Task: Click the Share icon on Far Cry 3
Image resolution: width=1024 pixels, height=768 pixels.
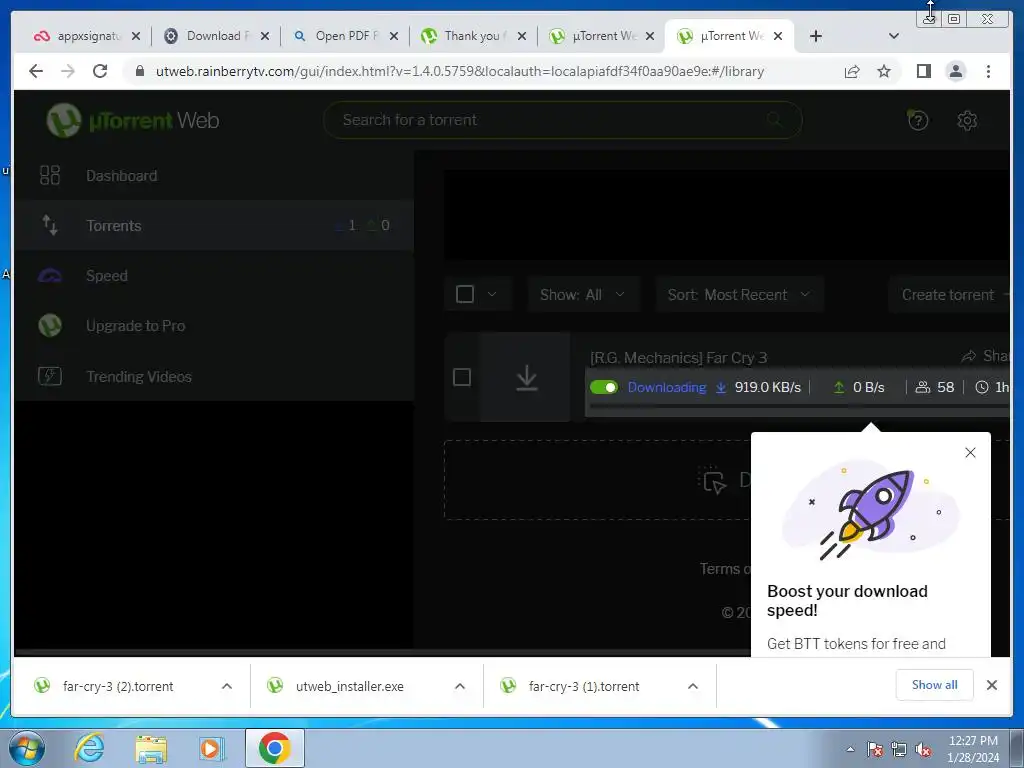Action: coord(968,356)
